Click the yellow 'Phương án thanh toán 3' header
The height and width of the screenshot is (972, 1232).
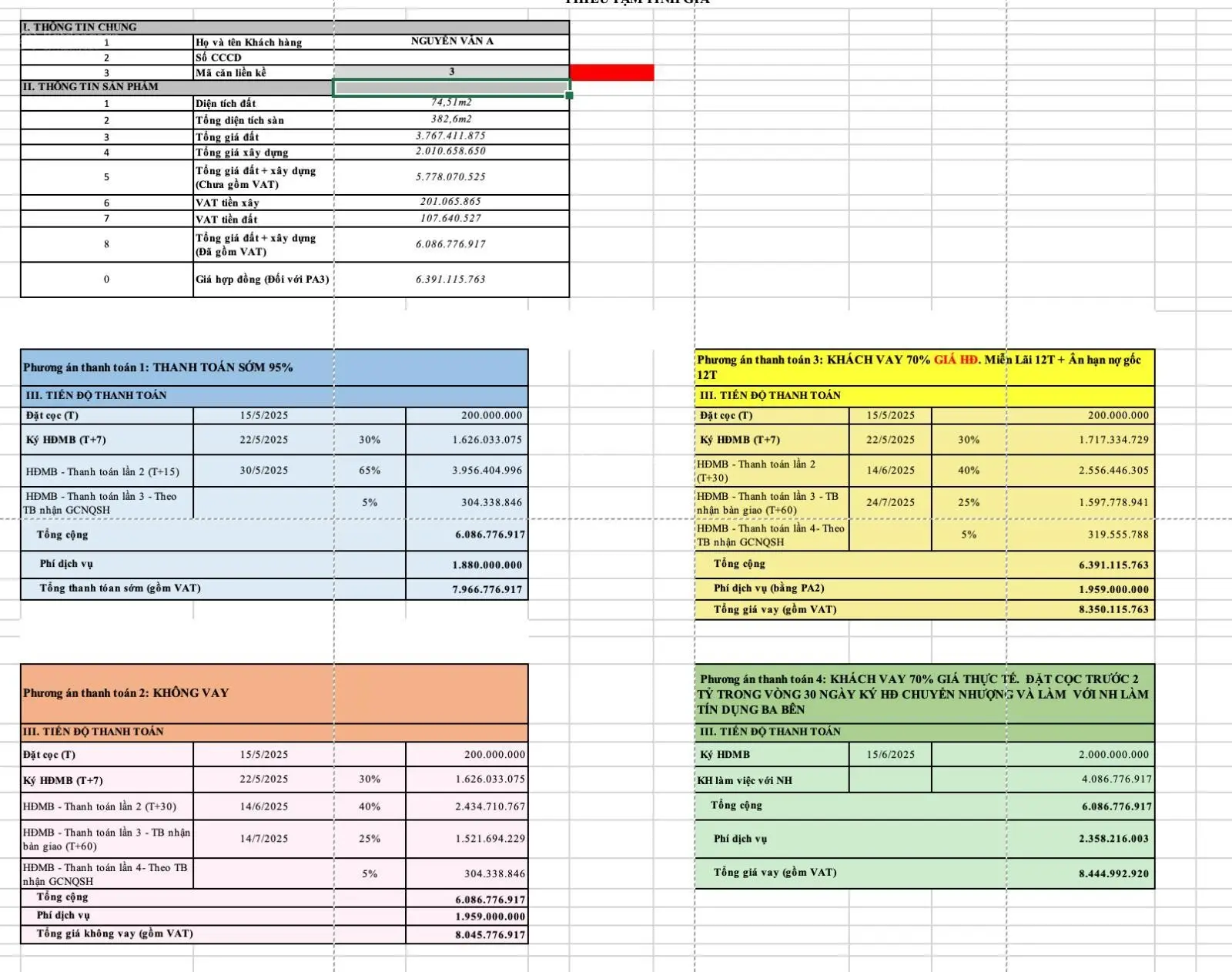925,367
